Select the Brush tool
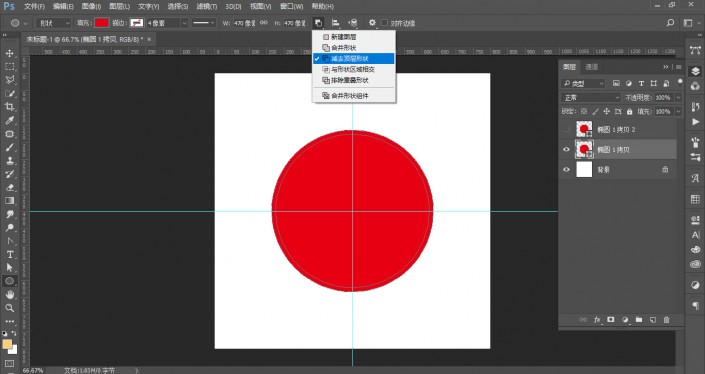Image resolution: width=705 pixels, height=374 pixels. [x=9, y=147]
